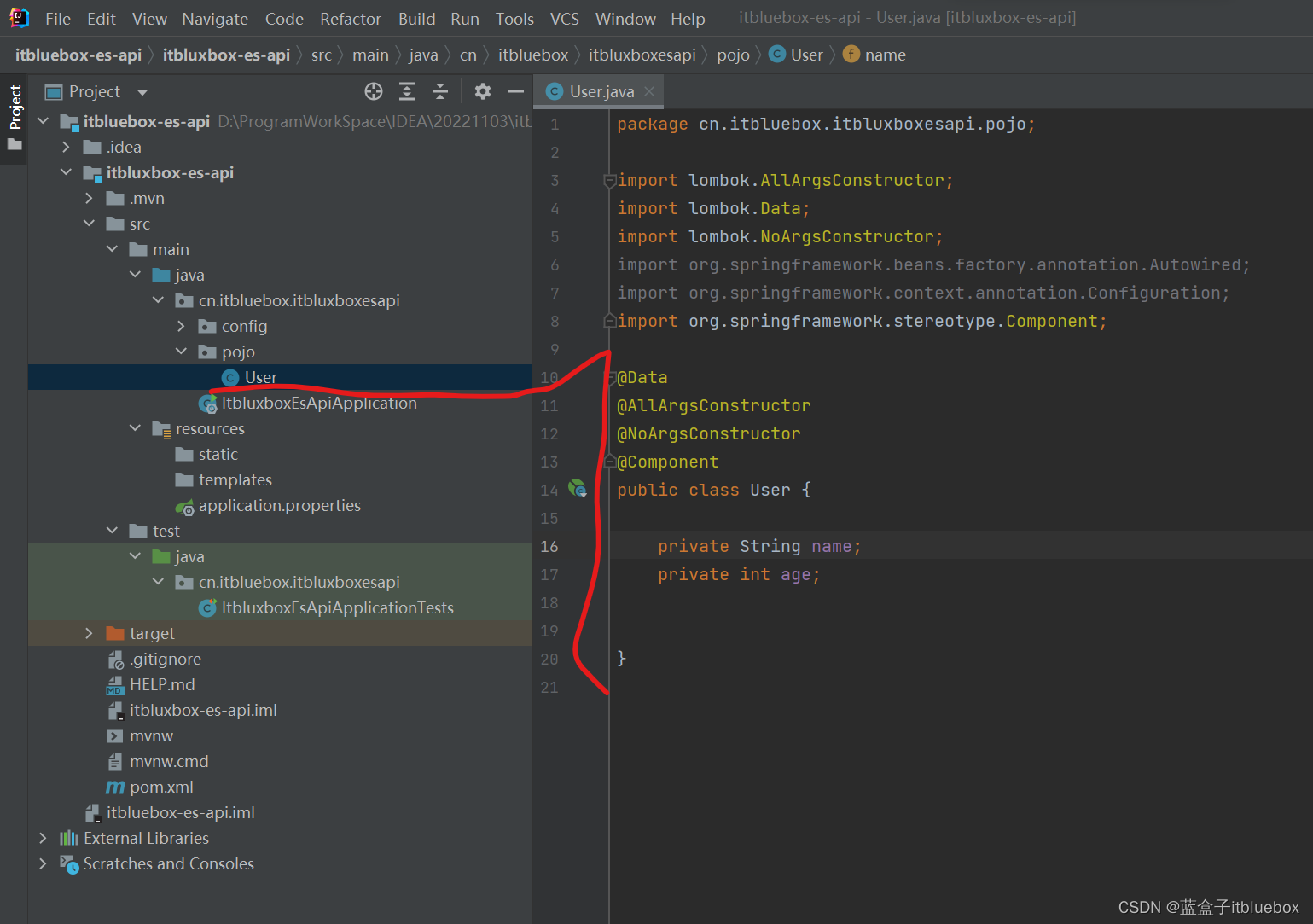Click the Expand All icon in Project panel
The height and width of the screenshot is (924, 1313).
[408, 91]
